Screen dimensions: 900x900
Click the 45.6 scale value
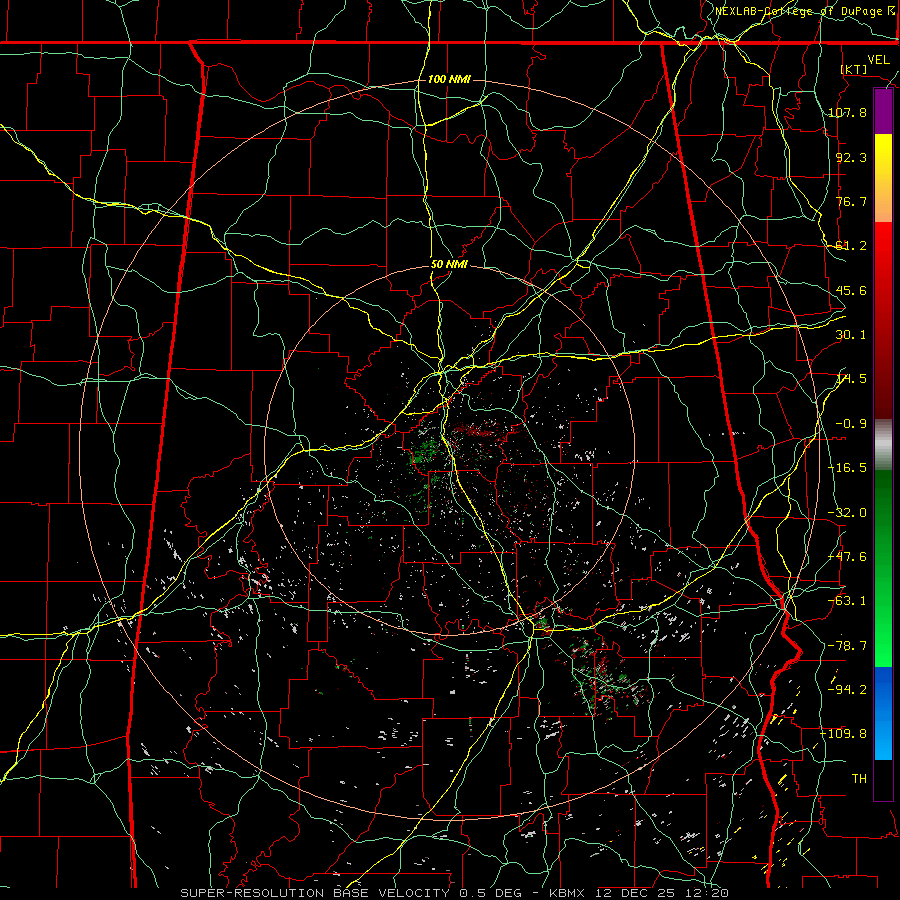coord(851,290)
